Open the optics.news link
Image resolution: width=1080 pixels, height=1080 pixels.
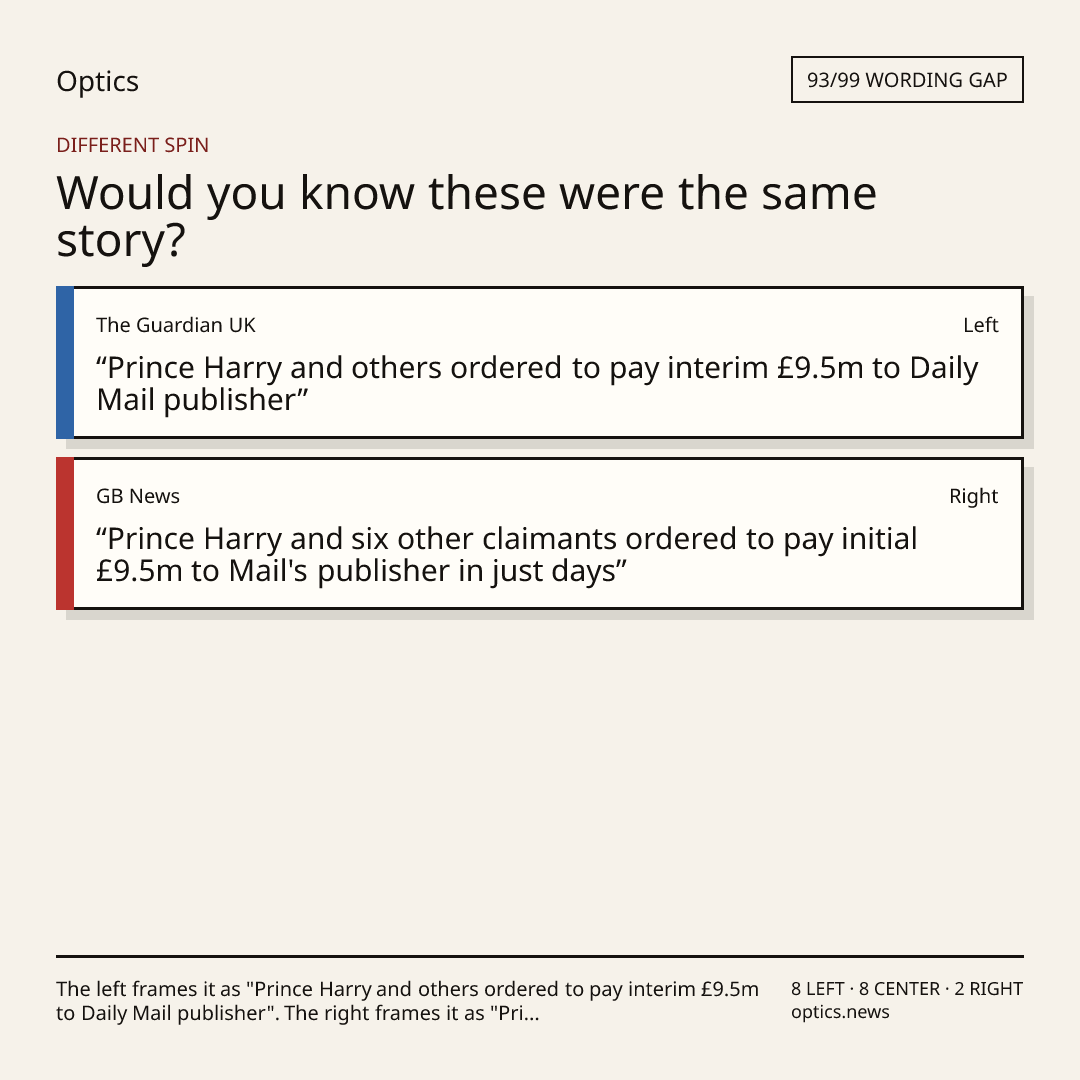pyautogui.click(x=840, y=1012)
